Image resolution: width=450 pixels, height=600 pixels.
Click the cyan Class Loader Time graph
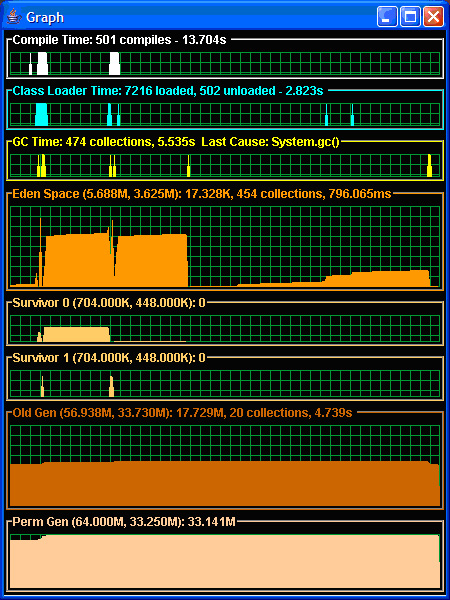[225, 114]
